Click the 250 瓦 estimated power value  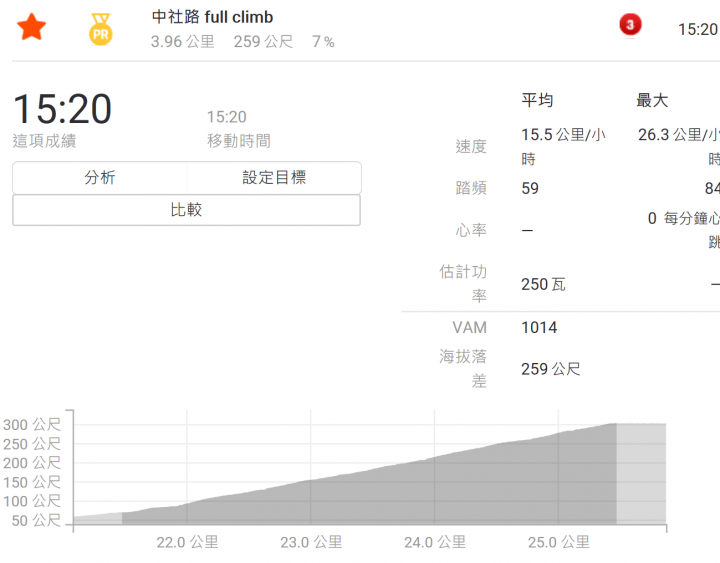point(543,284)
